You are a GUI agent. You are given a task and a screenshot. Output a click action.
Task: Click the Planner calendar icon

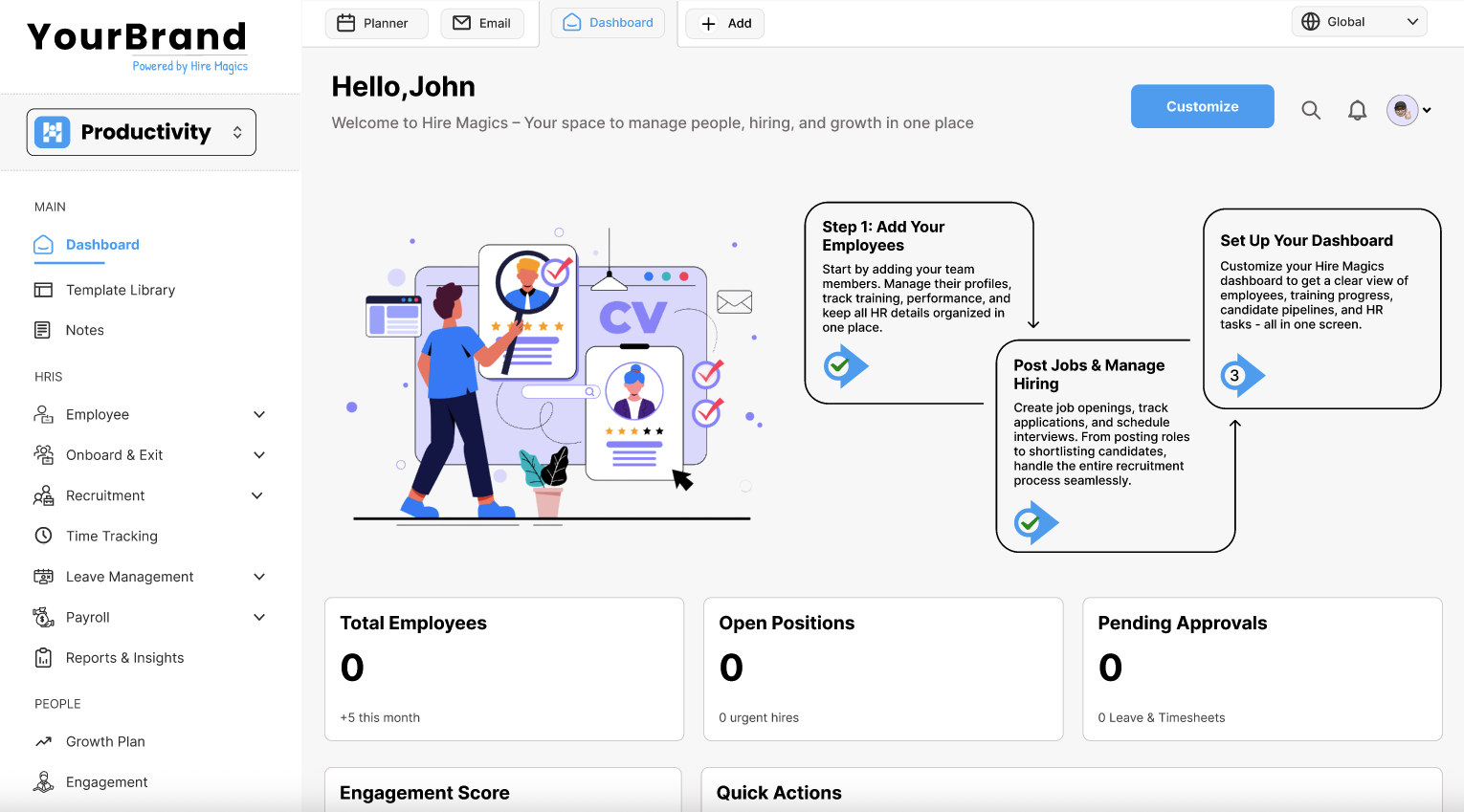pyautogui.click(x=346, y=23)
